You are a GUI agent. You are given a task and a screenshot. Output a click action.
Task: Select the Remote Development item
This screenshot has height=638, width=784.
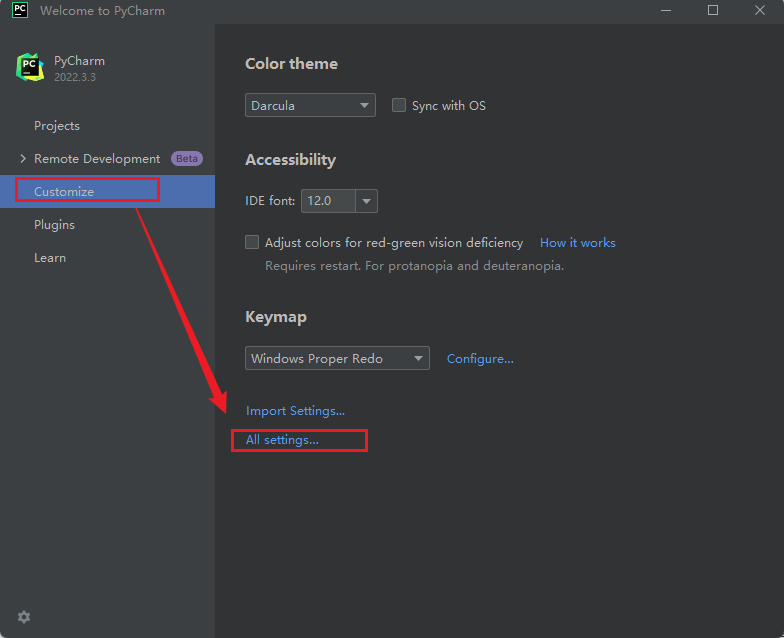tap(97, 158)
